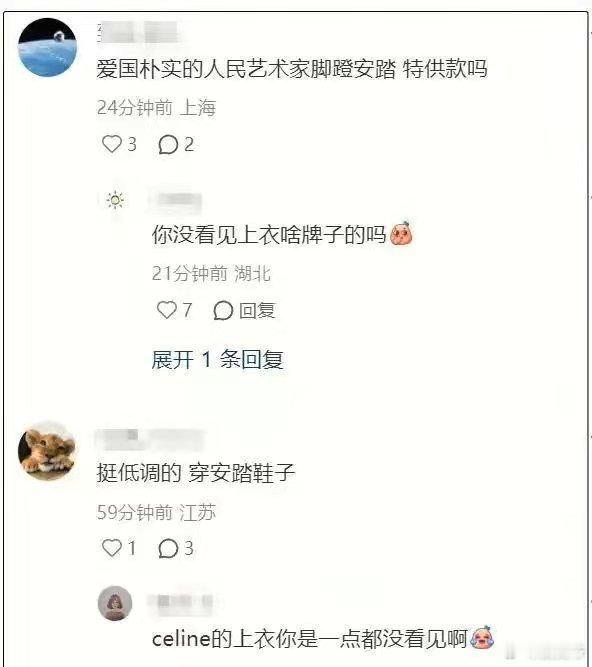Select comment text 爱国朴实的人民艺术家脚蹬安踏

(x=246, y=69)
